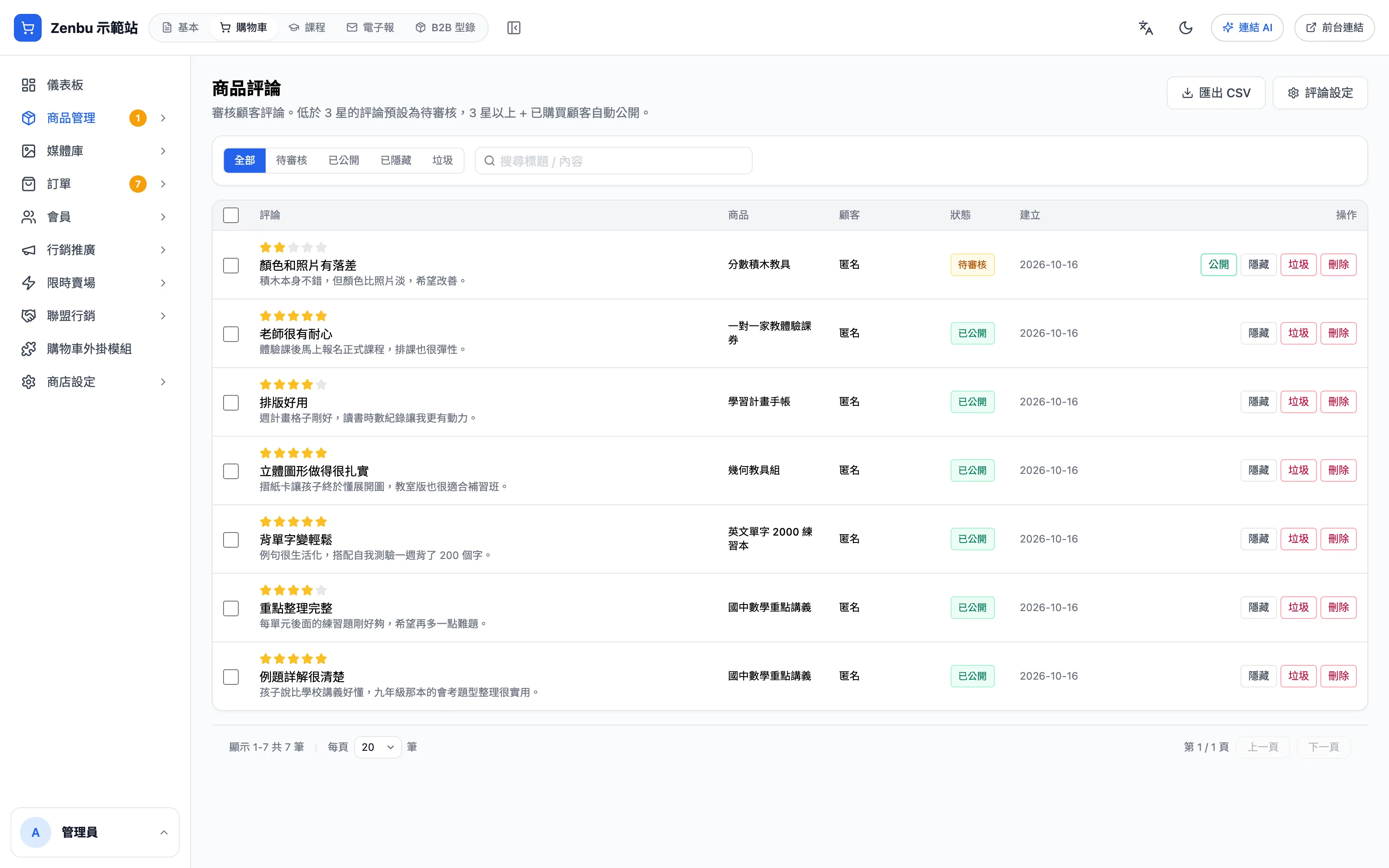Click the search magnifier icon
This screenshot has width=1389, height=868.
[x=490, y=161]
